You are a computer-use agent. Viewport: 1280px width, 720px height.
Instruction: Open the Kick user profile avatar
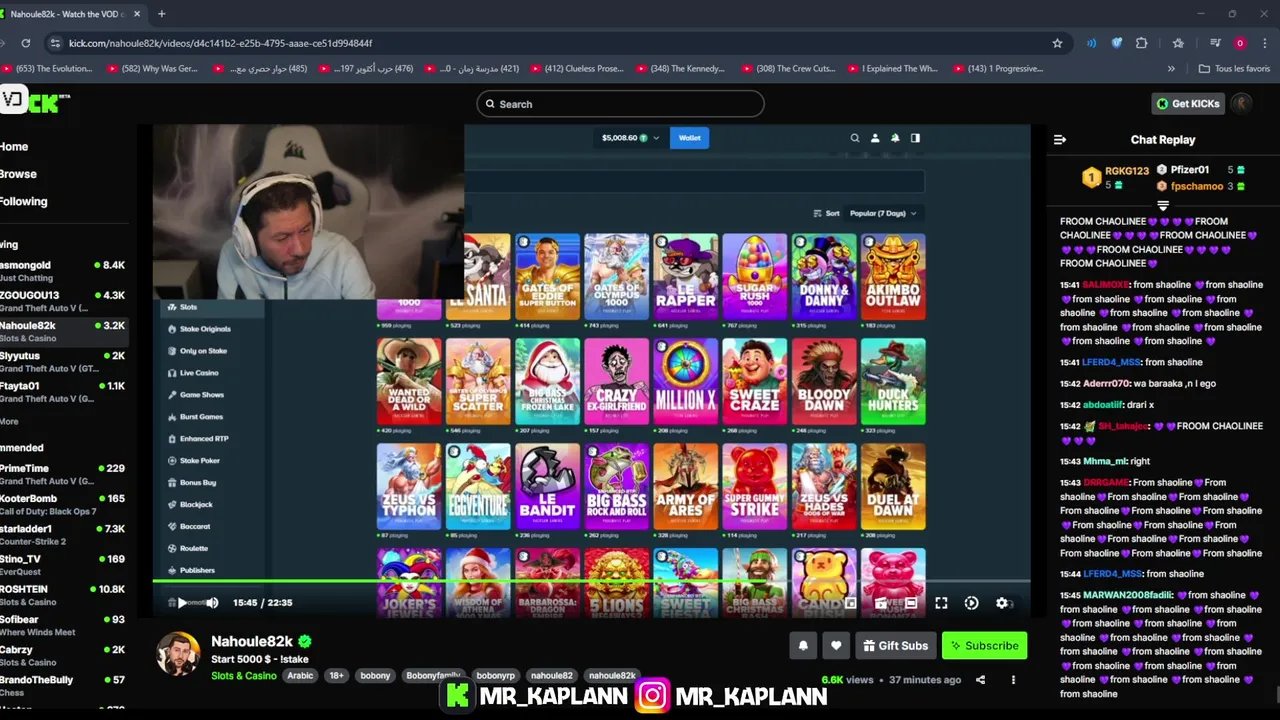point(1242,103)
